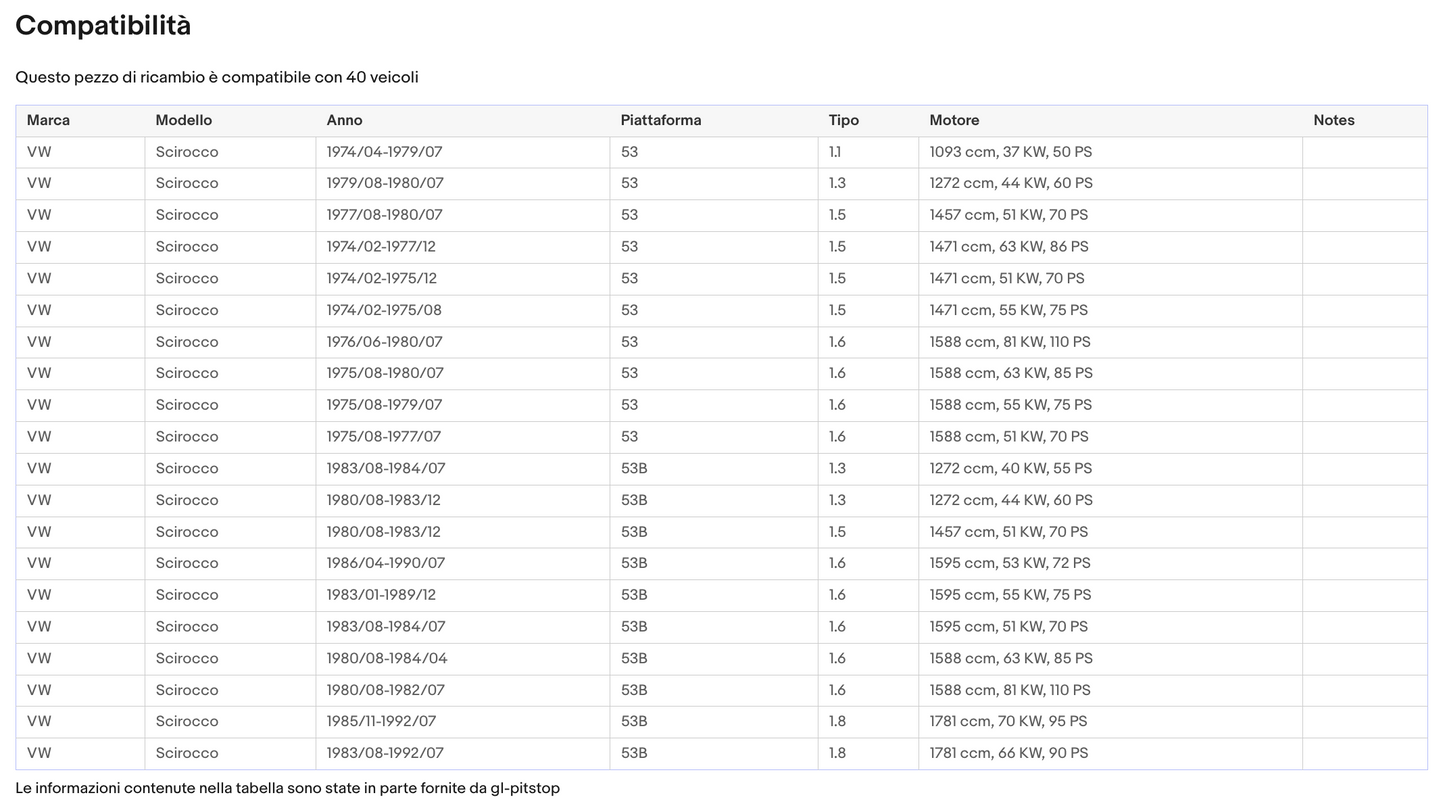Click the Piattaforma column header
1445x810 pixels.
pos(661,120)
